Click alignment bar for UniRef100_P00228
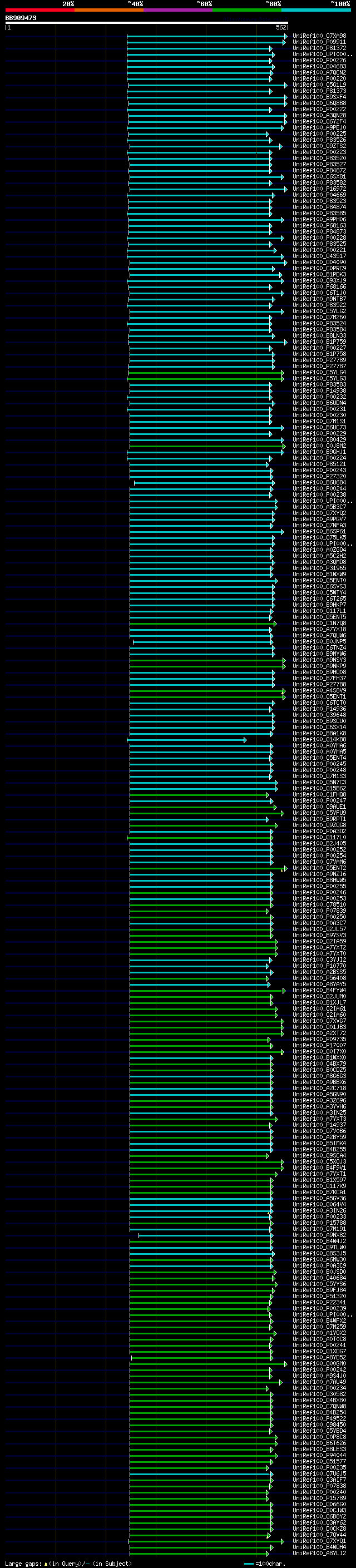 coord(206,238)
